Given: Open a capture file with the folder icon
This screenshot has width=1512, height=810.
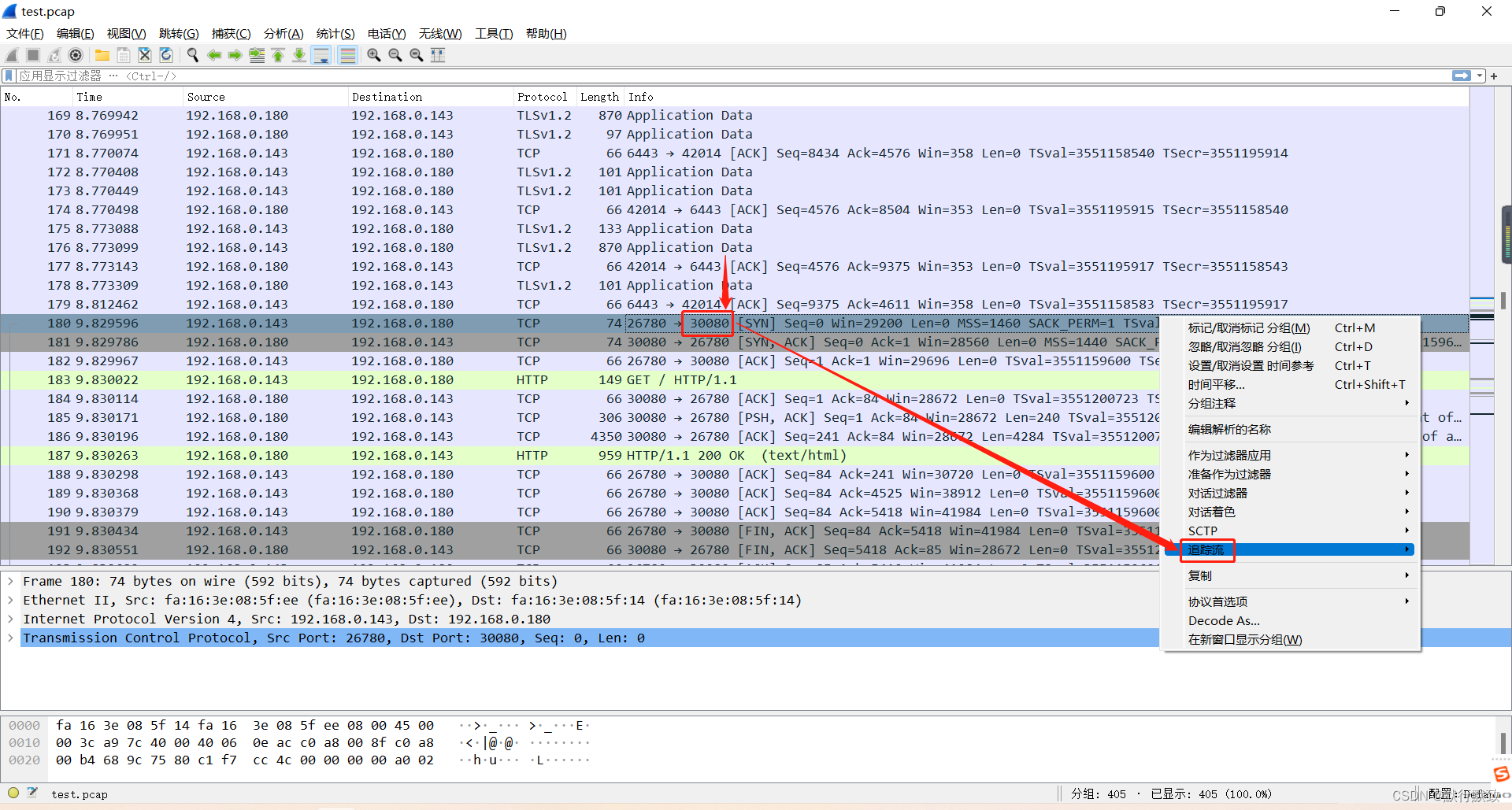Looking at the screenshot, I should click(x=102, y=55).
